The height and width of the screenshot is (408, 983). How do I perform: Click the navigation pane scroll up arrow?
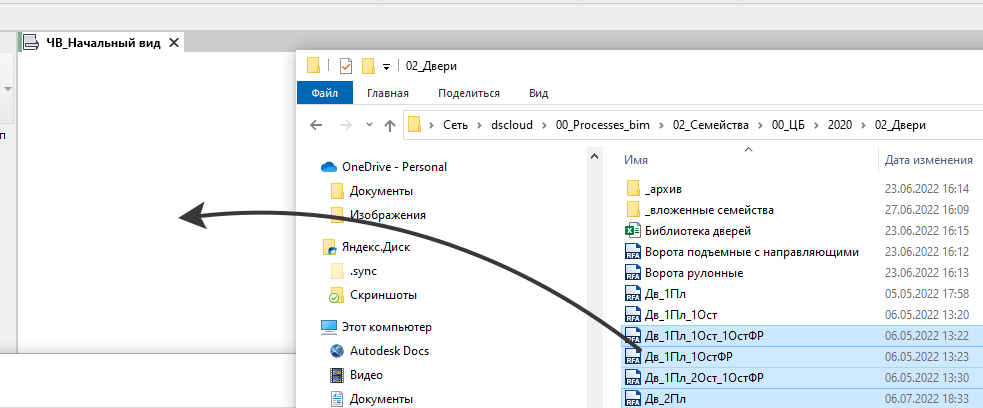(595, 157)
